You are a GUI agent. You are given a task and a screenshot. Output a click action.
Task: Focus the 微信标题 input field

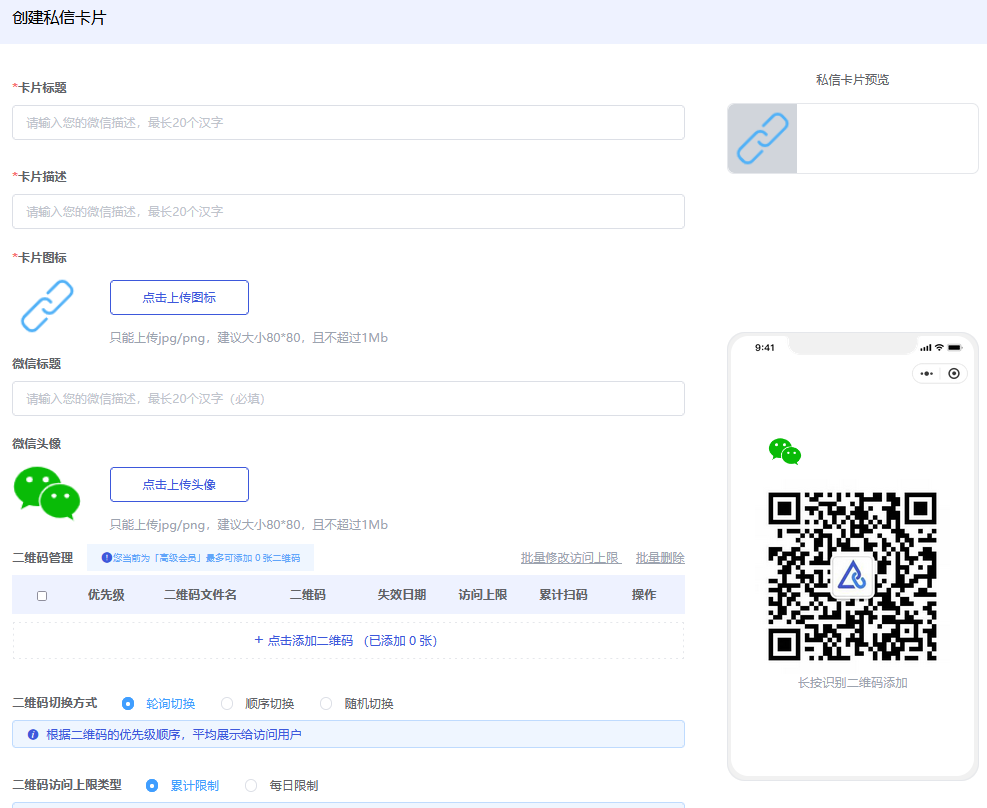[x=348, y=398]
